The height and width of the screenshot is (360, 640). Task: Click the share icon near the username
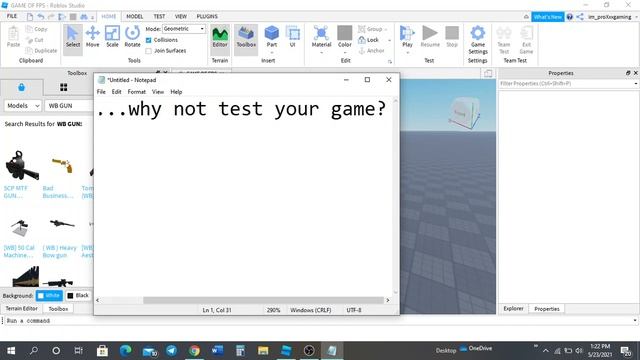pyautogui.click(x=580, y=17)
